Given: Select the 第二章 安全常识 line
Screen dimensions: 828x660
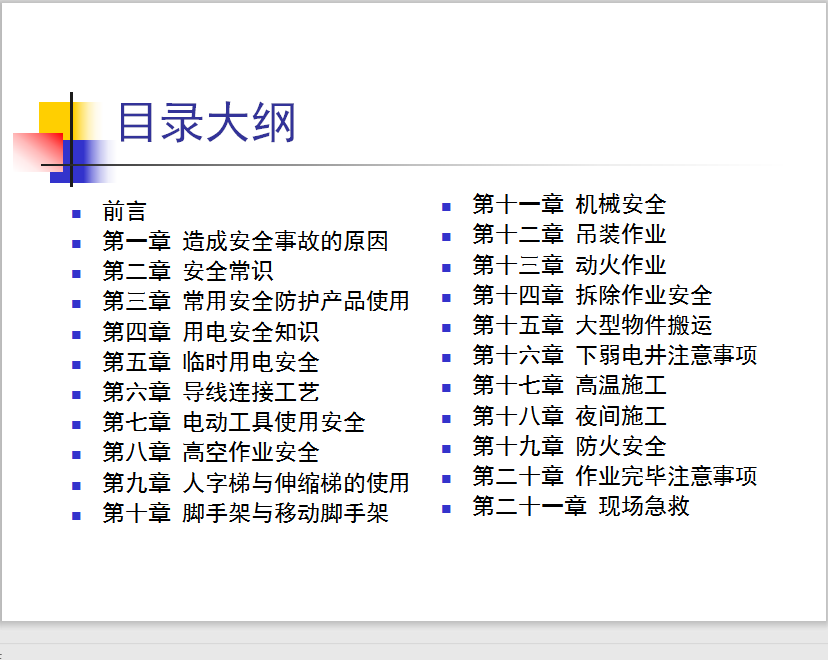Looking at the screenshot, I should coord(188,271).
